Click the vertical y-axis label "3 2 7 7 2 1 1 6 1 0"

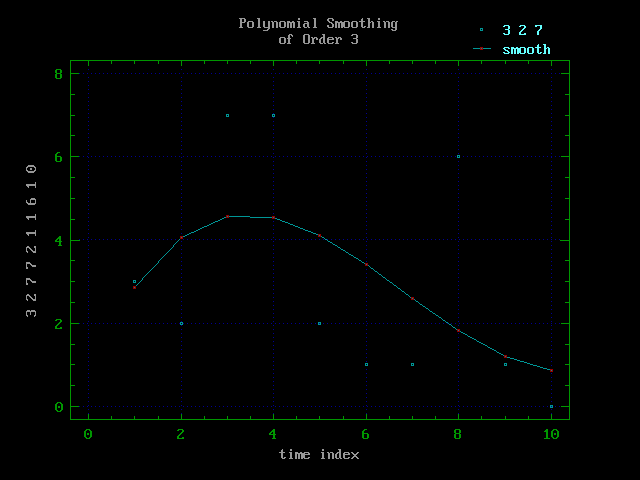pos(31,240)
